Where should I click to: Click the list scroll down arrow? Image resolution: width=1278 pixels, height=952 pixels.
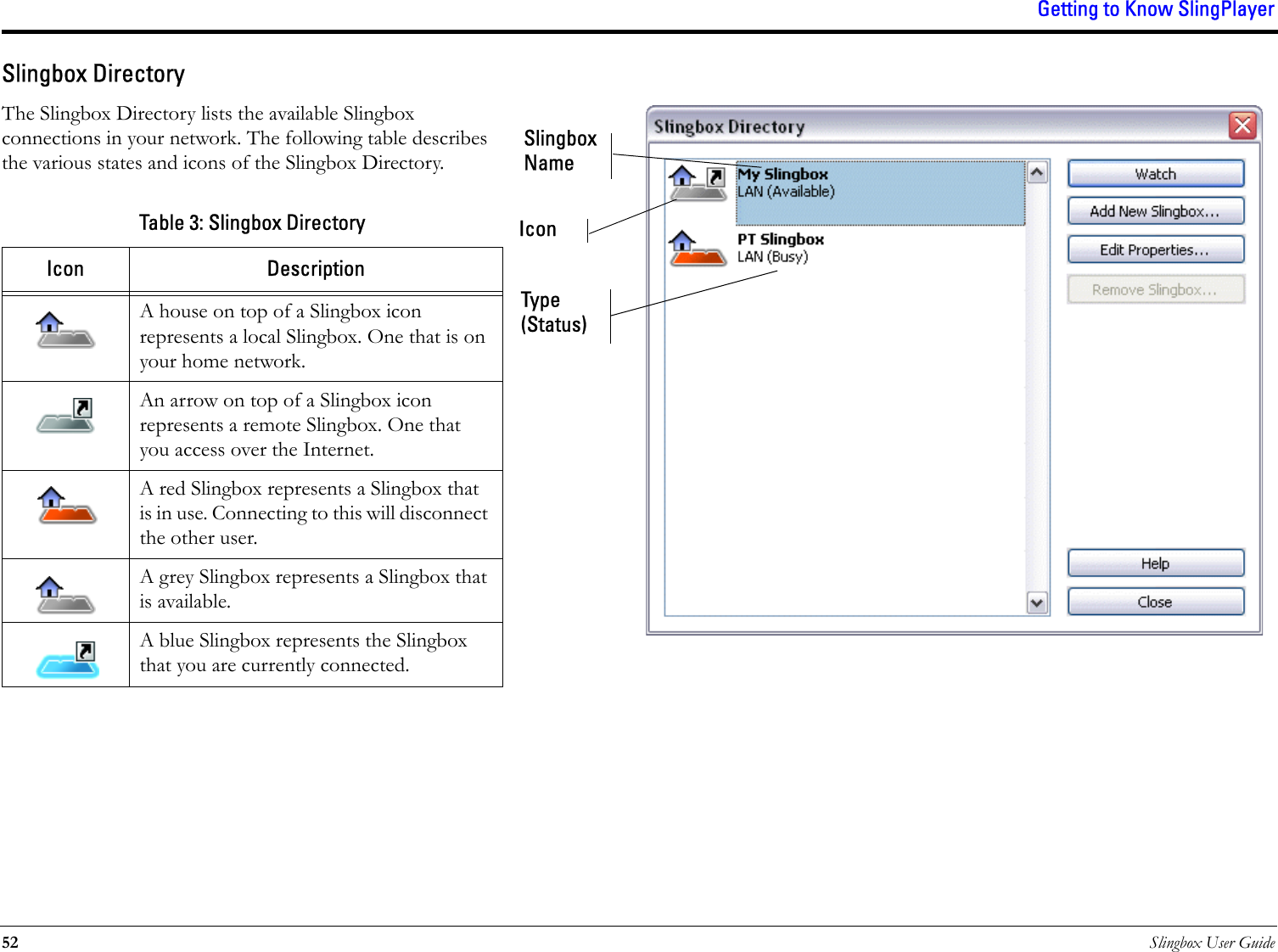[1037, 602]
